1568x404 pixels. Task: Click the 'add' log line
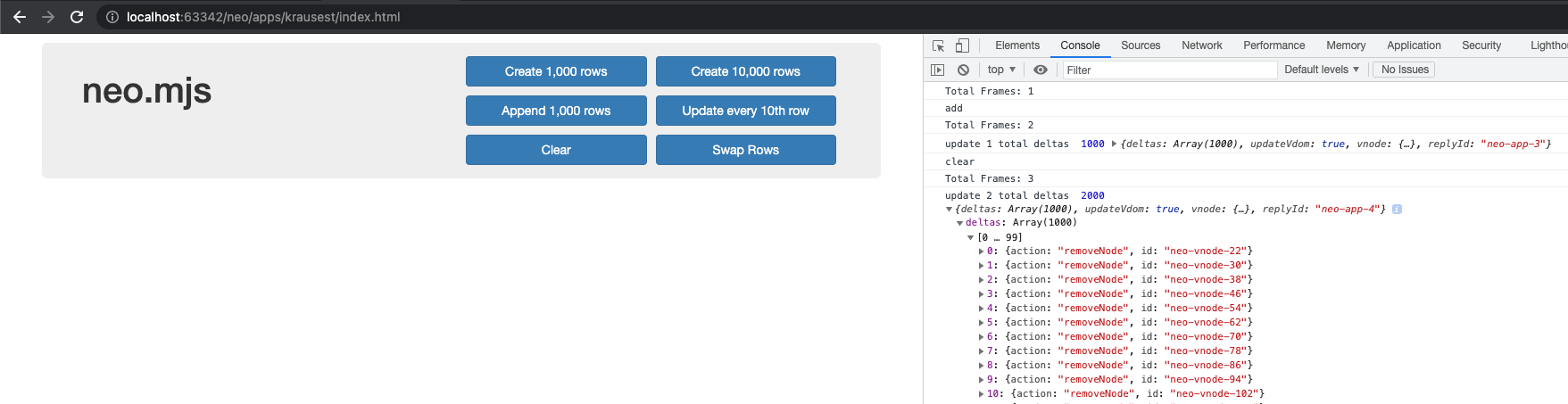pyautogui.click(x=954, y=108)
